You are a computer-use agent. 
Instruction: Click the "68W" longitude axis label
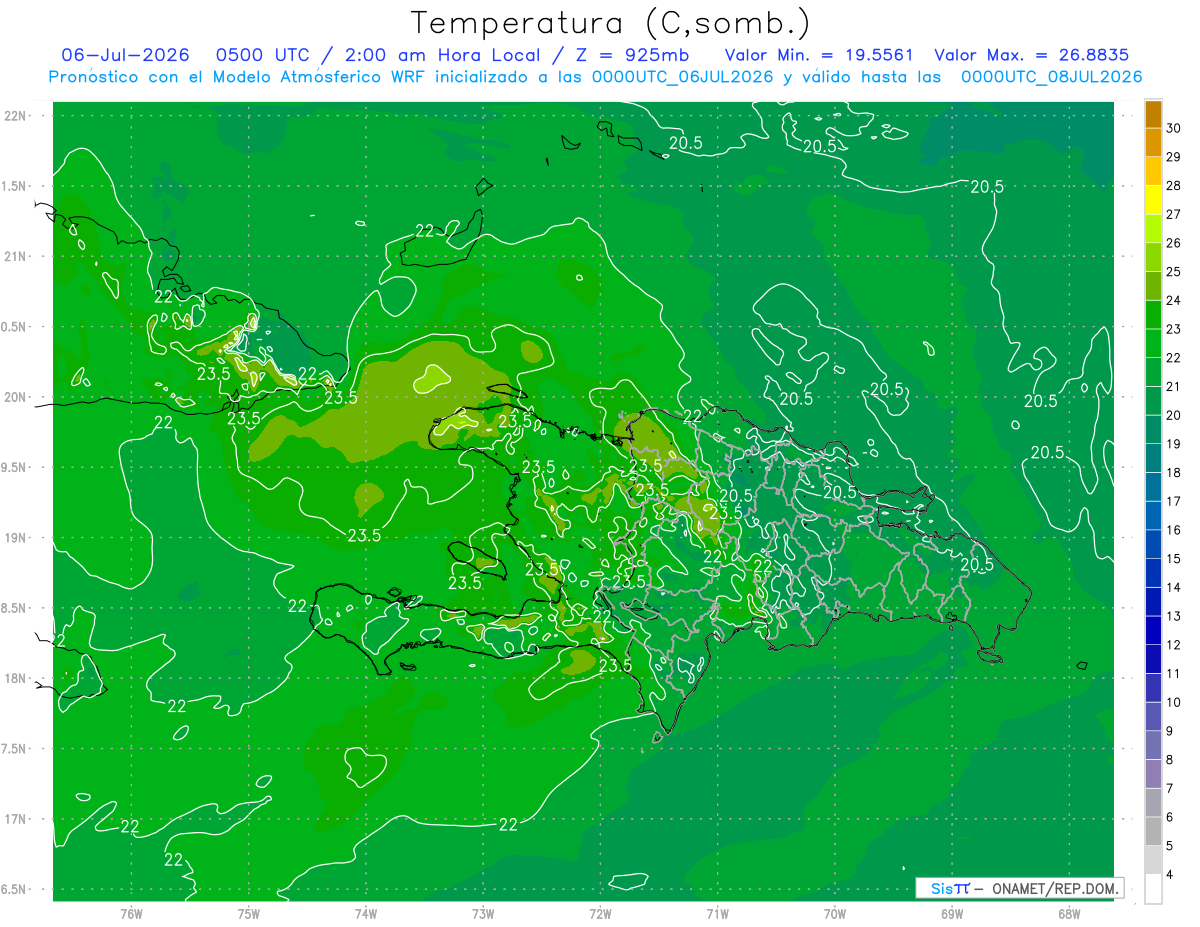point(1069,913)
